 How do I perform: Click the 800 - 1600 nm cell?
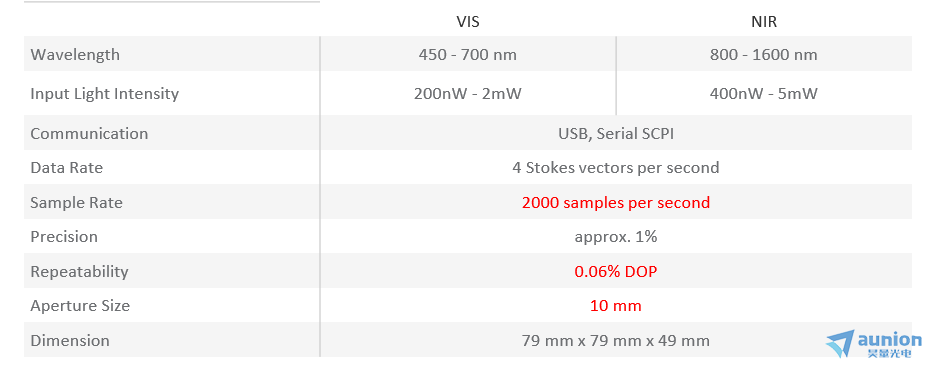pyautogui.click(x=764, y=55)
